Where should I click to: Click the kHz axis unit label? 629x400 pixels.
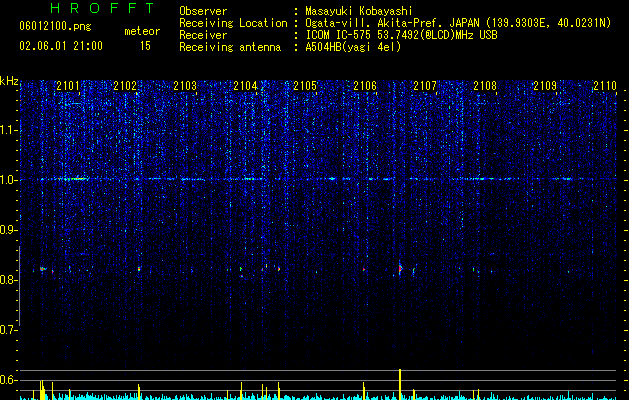(9, 81)
